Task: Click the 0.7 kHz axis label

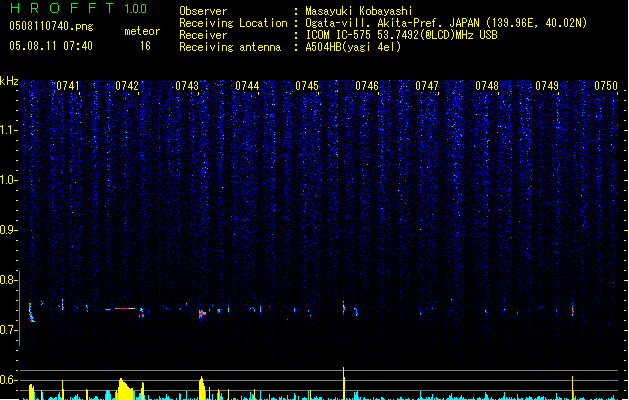Action: (x=9, y=330)
